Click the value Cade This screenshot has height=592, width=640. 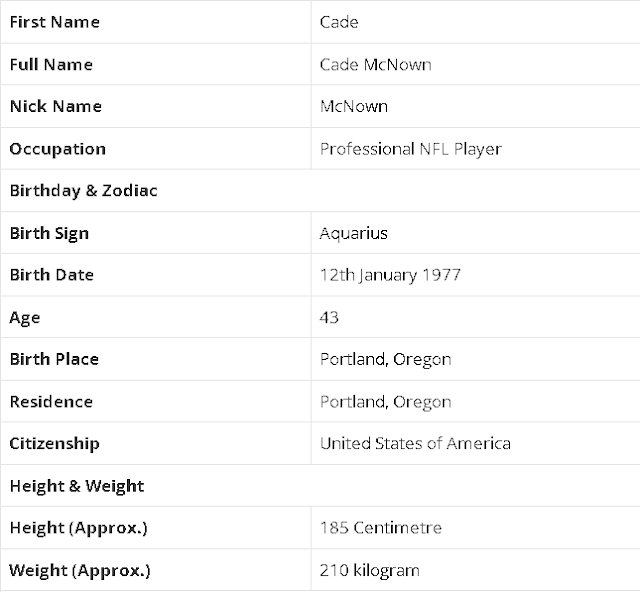[x=339, y=22]
